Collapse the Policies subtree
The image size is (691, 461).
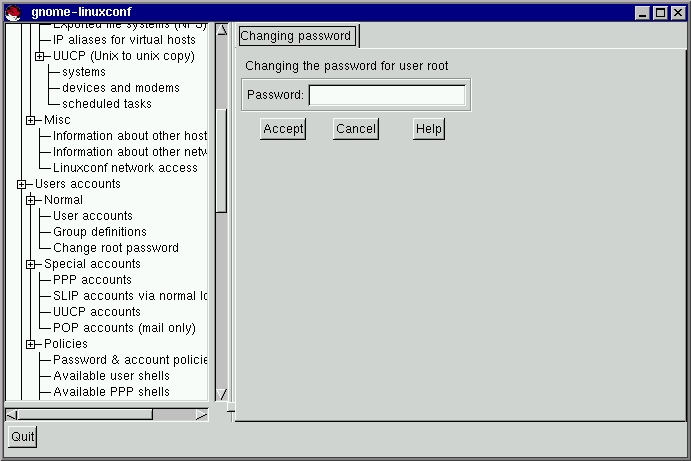pyautogui.click(x=31, y=344)
